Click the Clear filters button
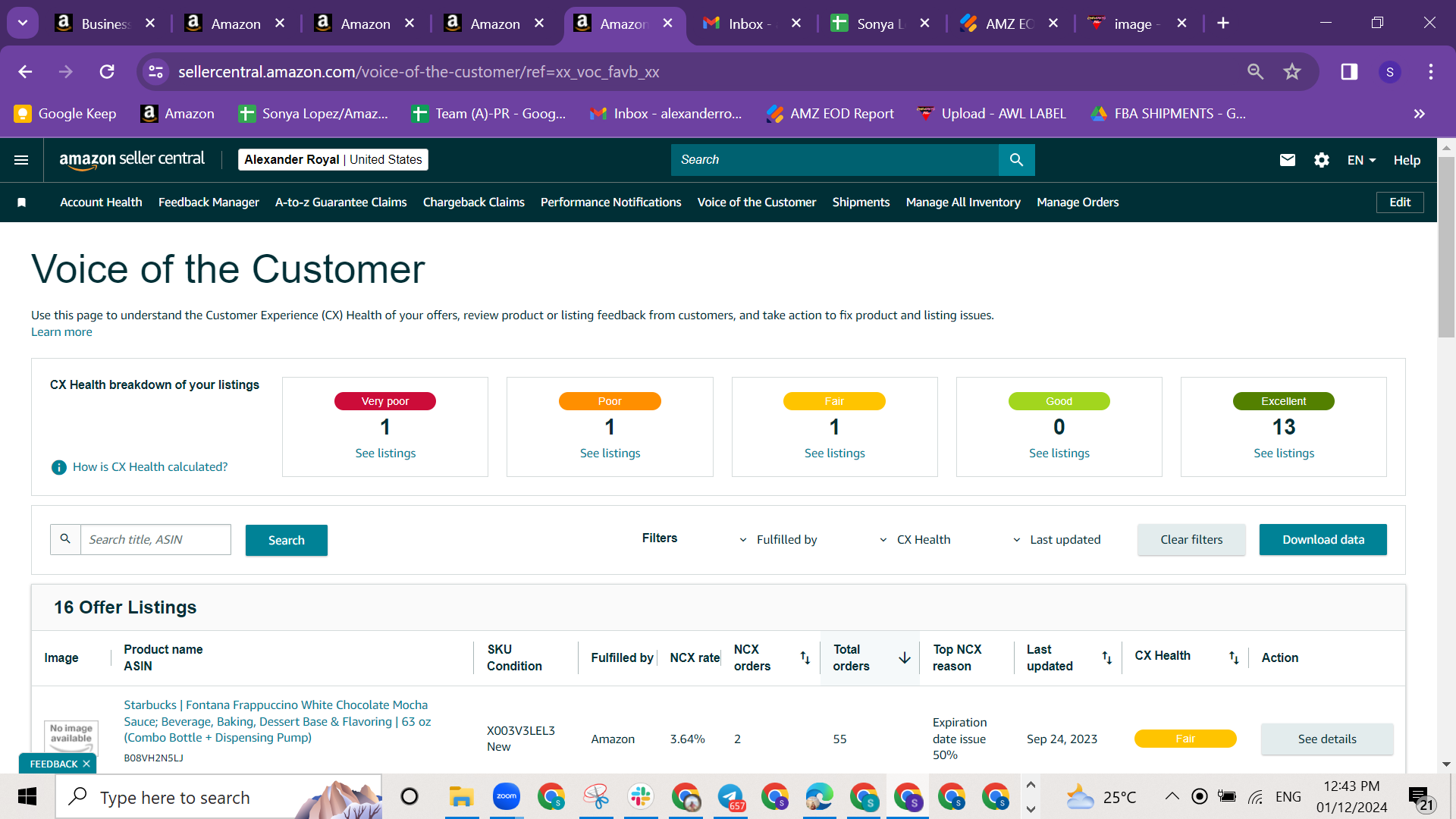 1191,539
